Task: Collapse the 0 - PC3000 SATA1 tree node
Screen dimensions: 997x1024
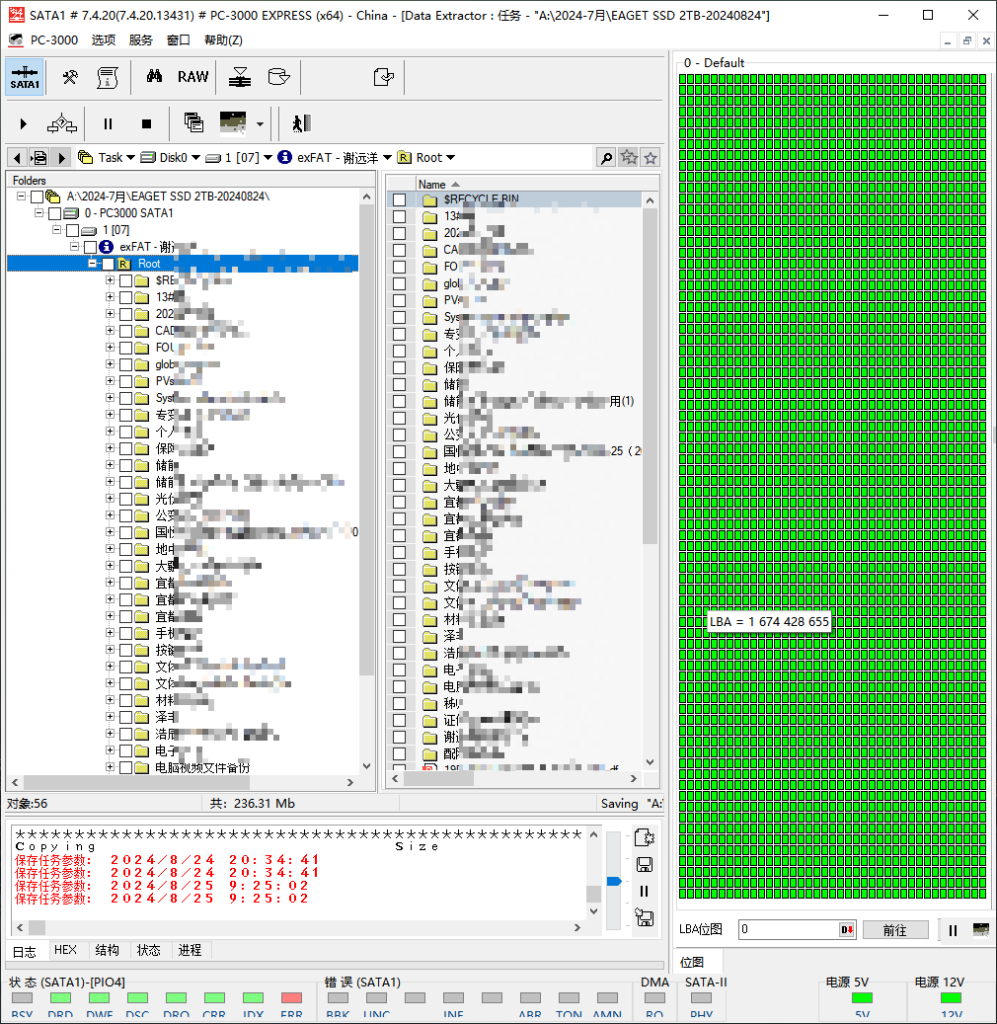Action: point(39,213)
